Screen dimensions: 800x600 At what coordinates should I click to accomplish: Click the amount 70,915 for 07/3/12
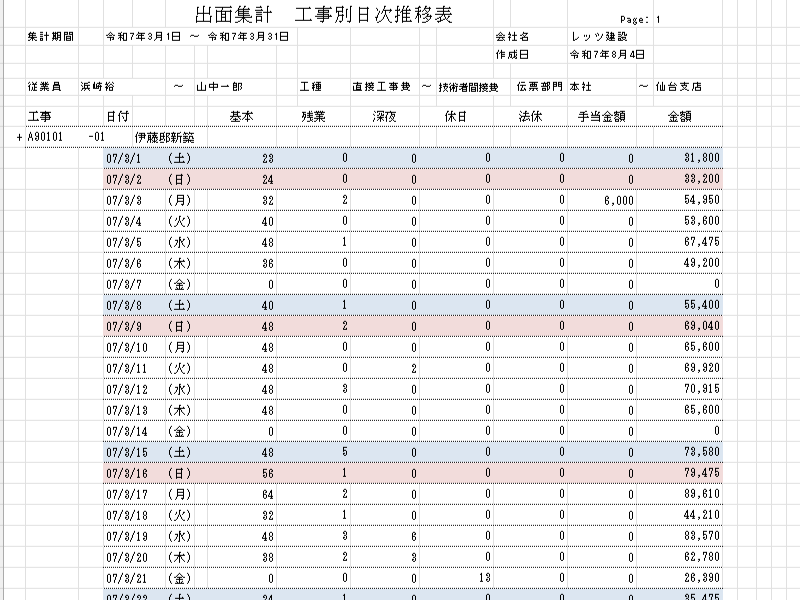[702, 389]
